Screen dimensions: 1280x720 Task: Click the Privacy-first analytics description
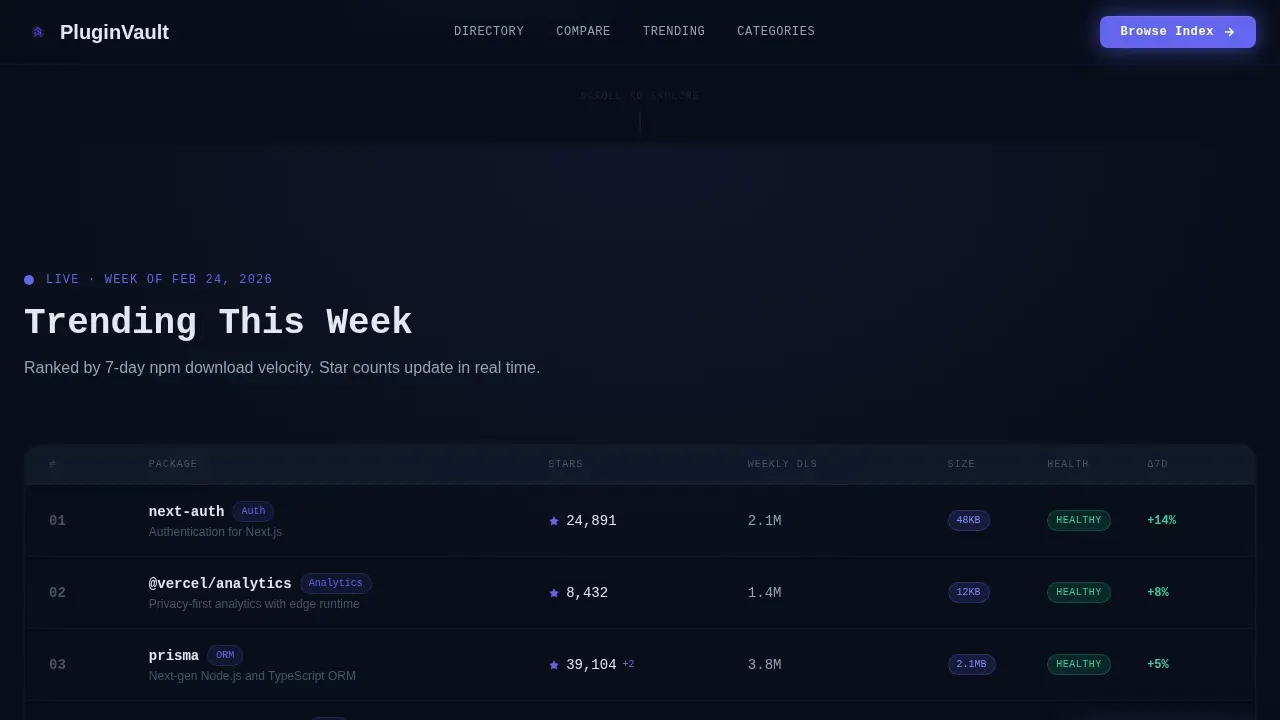coord(254,604)
